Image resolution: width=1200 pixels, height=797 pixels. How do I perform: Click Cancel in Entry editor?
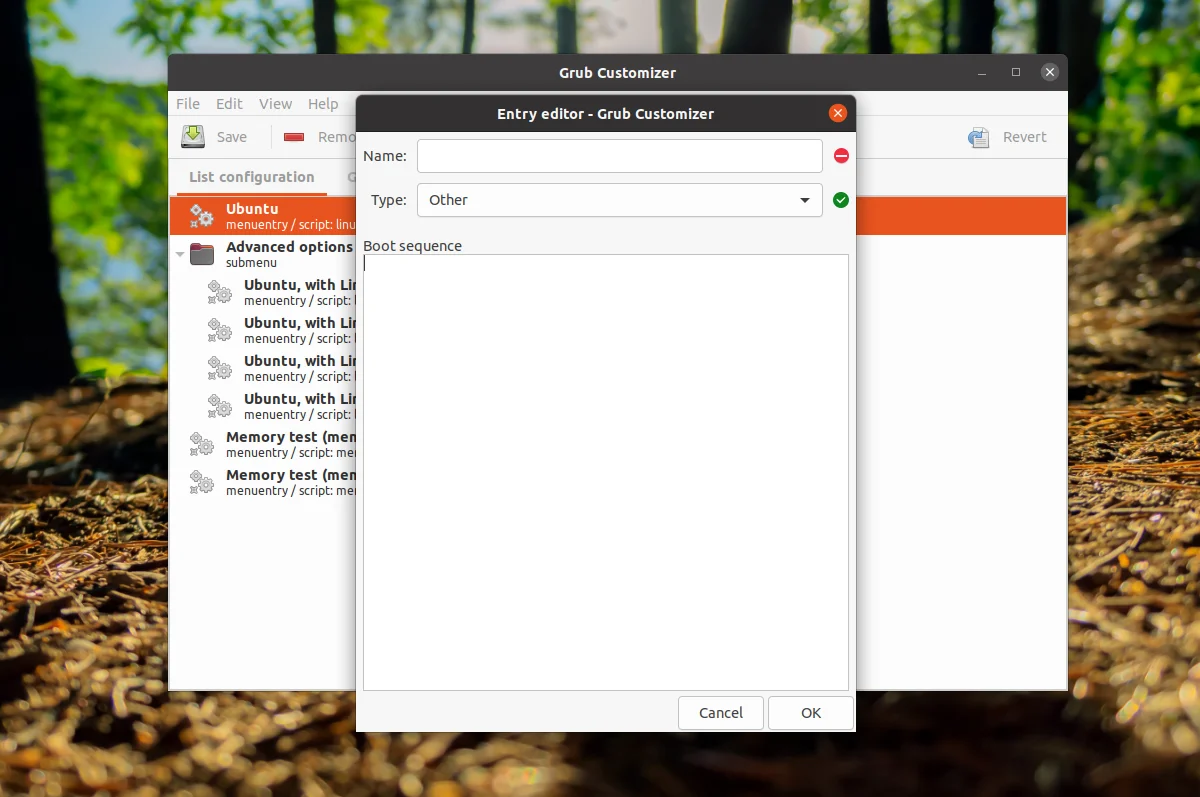pos(721,713)
